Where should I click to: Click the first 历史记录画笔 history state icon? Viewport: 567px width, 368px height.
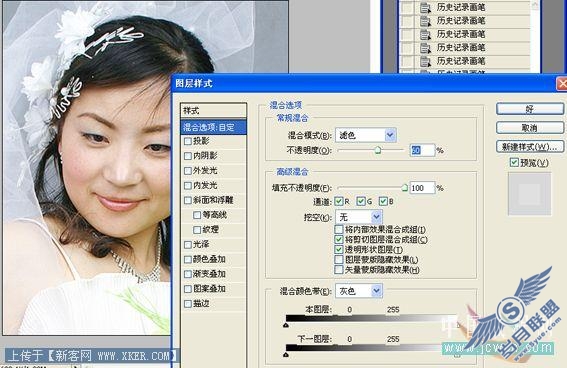click(x=425, y=8)
